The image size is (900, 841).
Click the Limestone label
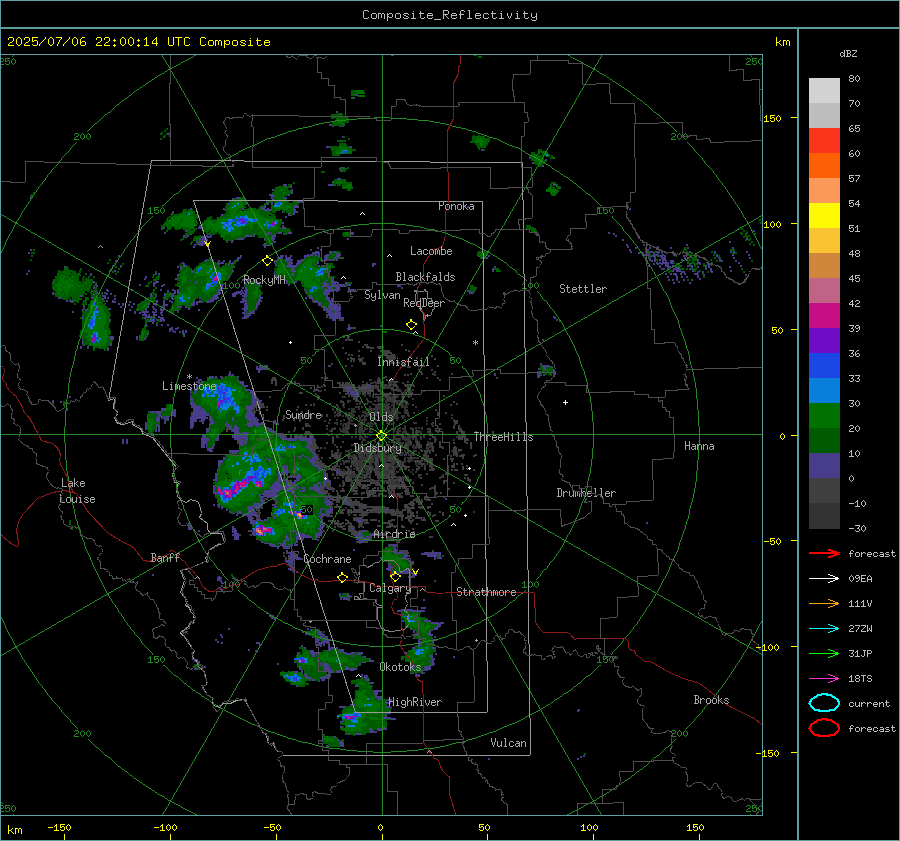pos(189,386)
